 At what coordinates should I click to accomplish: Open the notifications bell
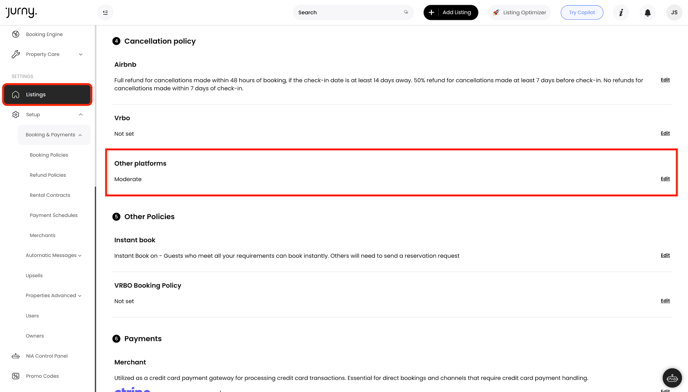[647, 13]
